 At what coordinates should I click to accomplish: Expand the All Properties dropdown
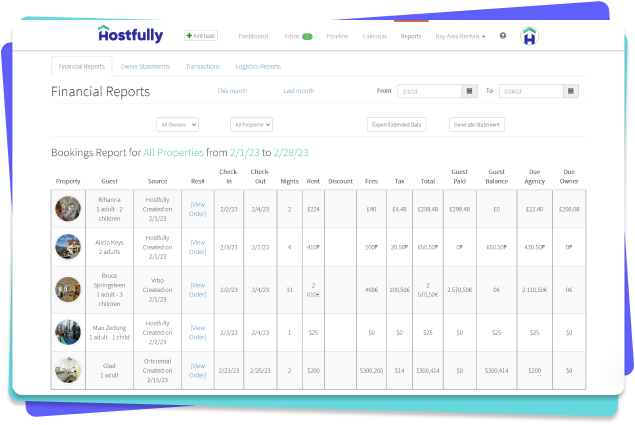tap(251, 125)
